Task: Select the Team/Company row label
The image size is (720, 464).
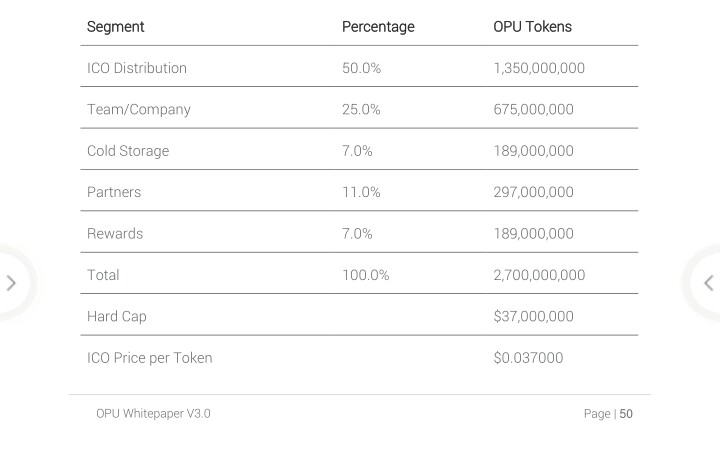Action: point(138,109)
